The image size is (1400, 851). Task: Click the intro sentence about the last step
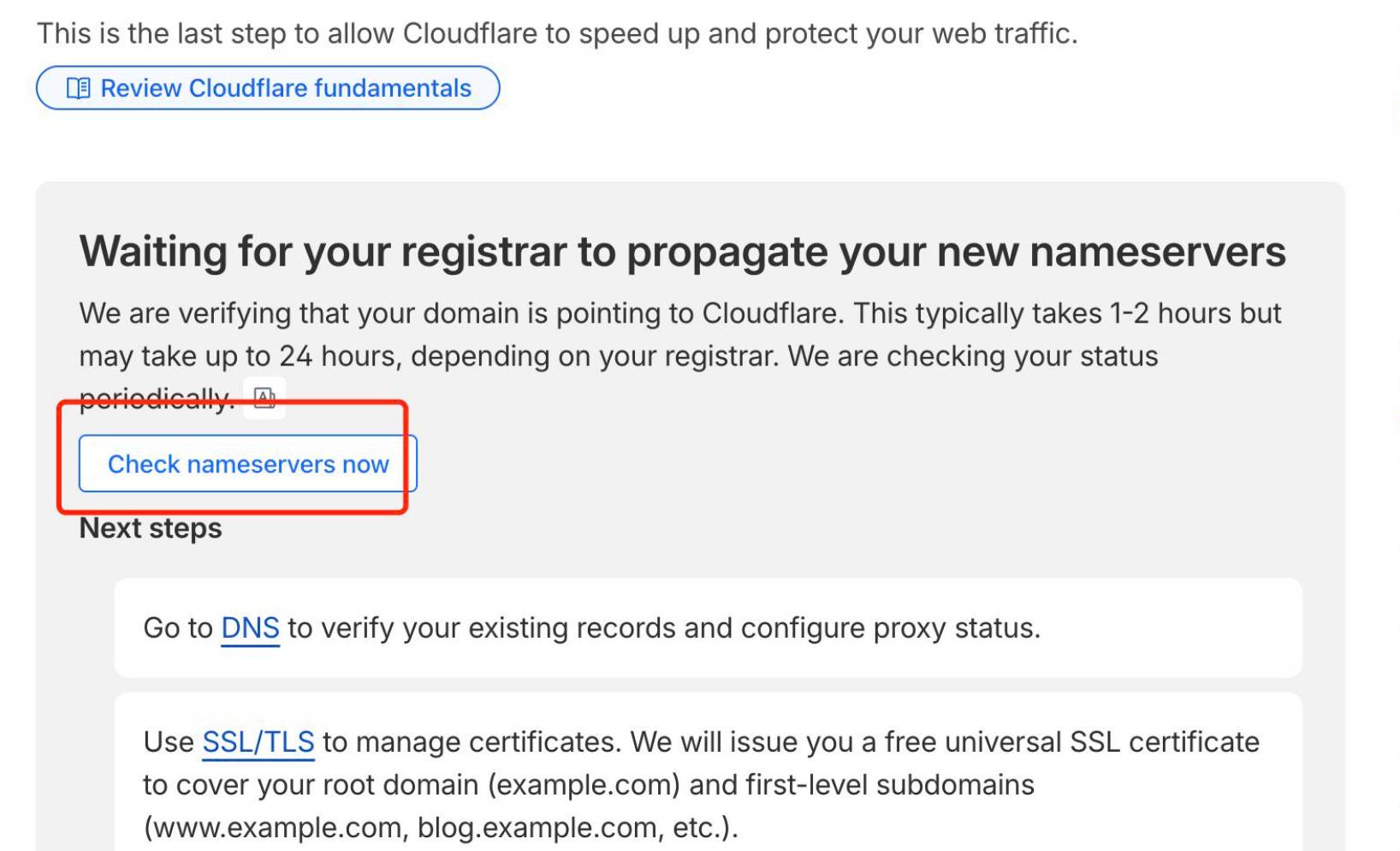(x=557, y=33)
